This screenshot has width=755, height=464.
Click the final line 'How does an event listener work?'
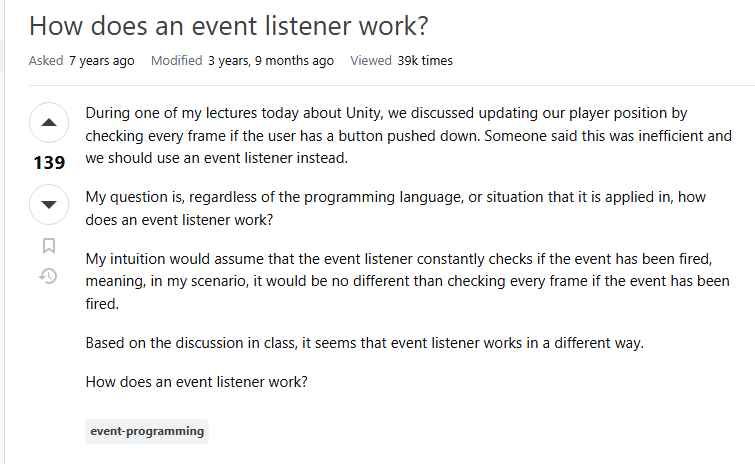point(196,382)
